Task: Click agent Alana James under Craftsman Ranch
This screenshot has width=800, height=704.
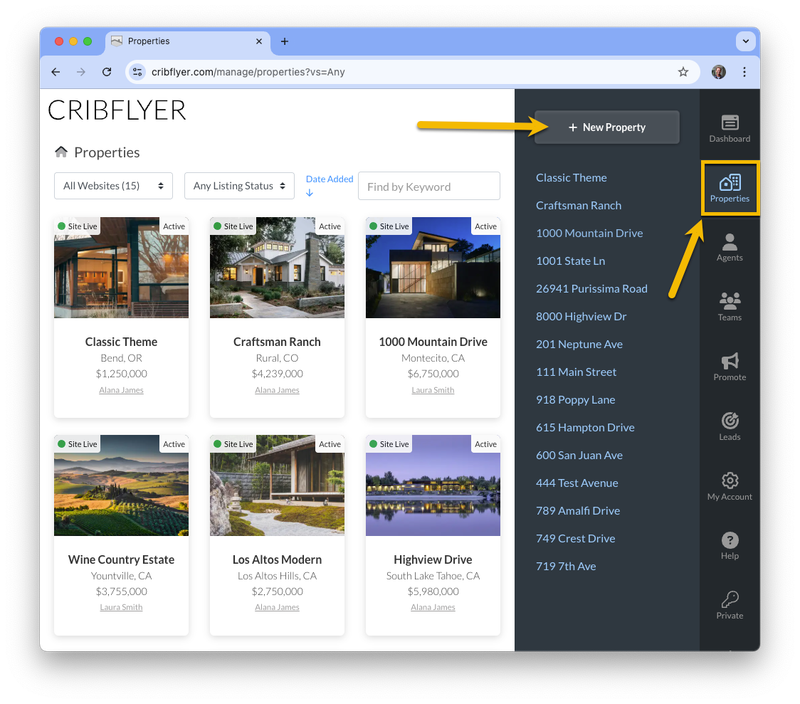Action: click(277, 390)
